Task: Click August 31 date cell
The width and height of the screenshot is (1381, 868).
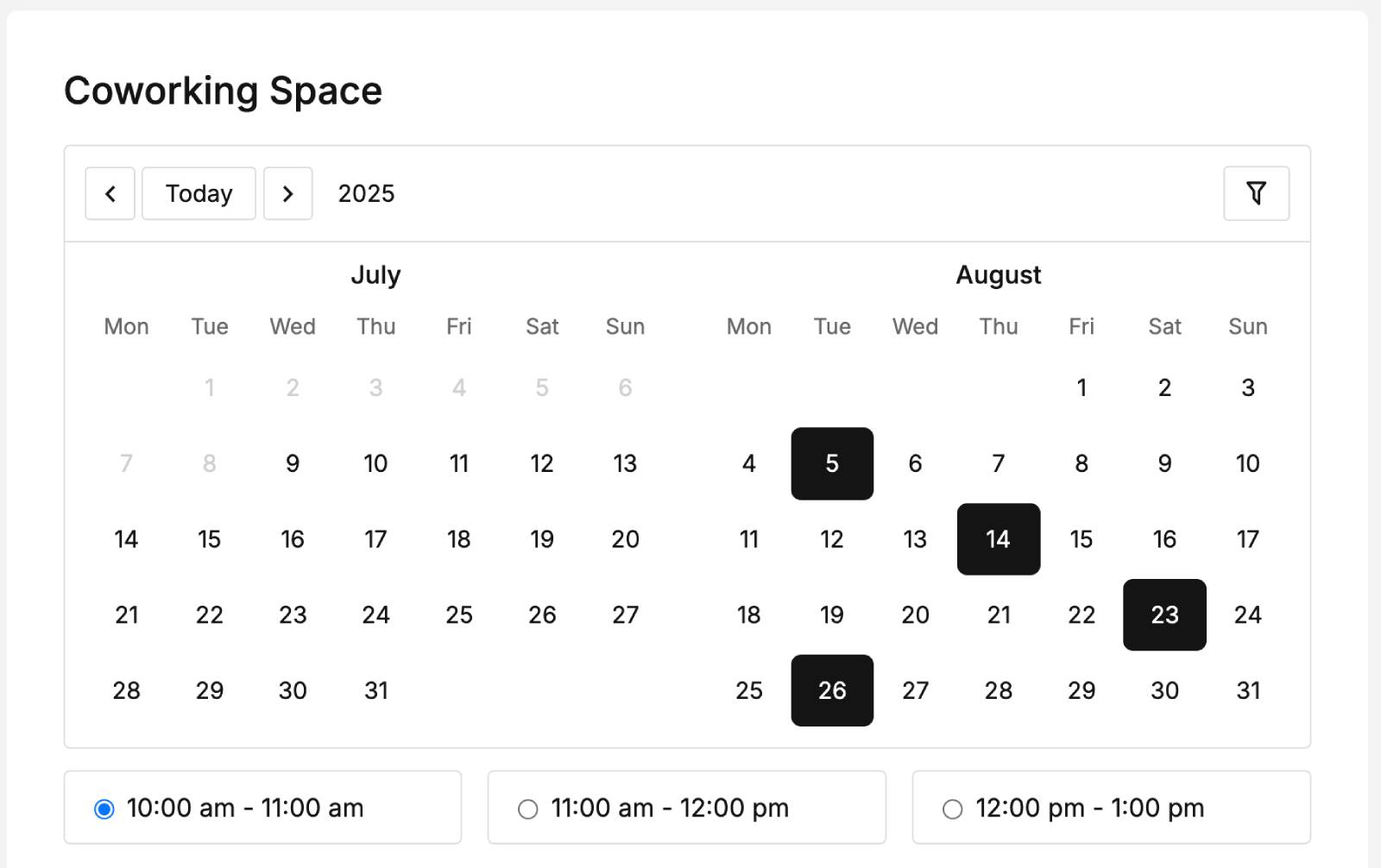Action: [x=1248, y=690]
